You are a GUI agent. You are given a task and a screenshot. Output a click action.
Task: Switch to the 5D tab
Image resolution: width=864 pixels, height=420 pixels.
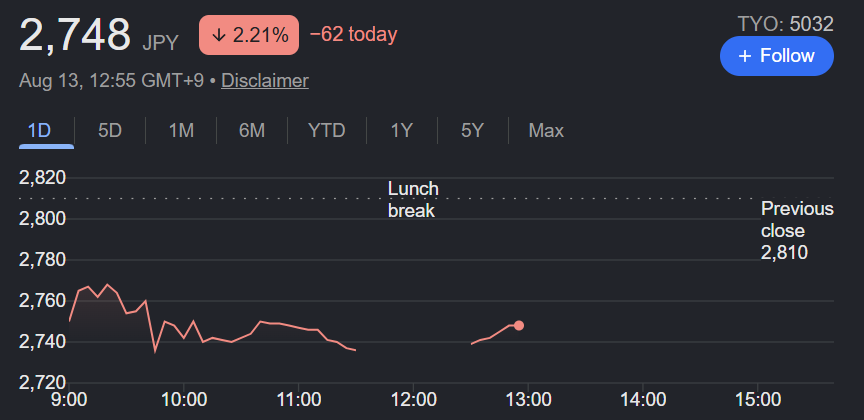[110, 131]
